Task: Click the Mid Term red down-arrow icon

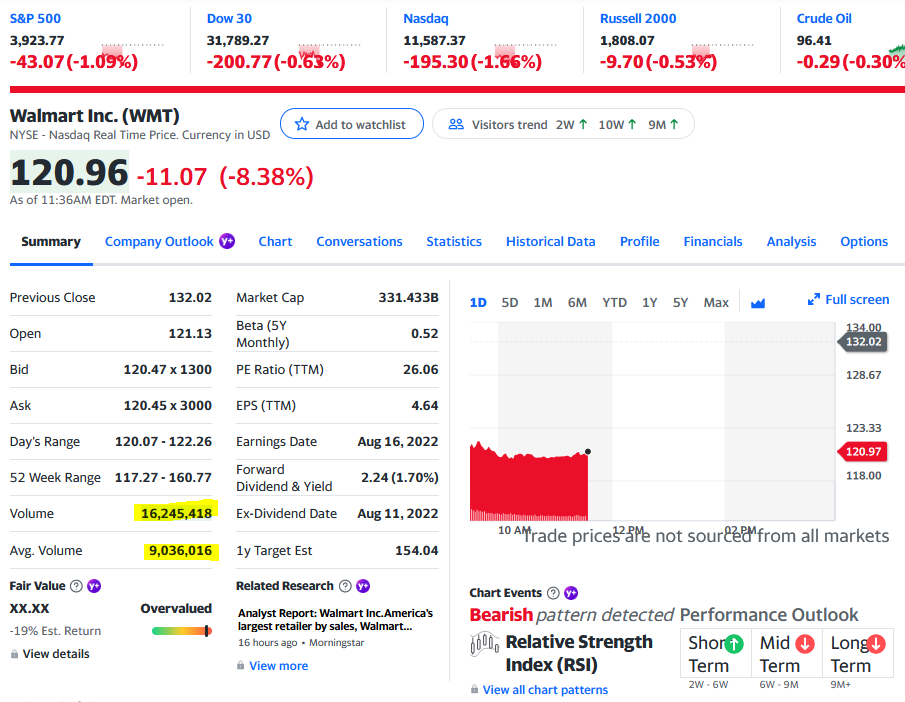Action: click(x=805, y=643)
